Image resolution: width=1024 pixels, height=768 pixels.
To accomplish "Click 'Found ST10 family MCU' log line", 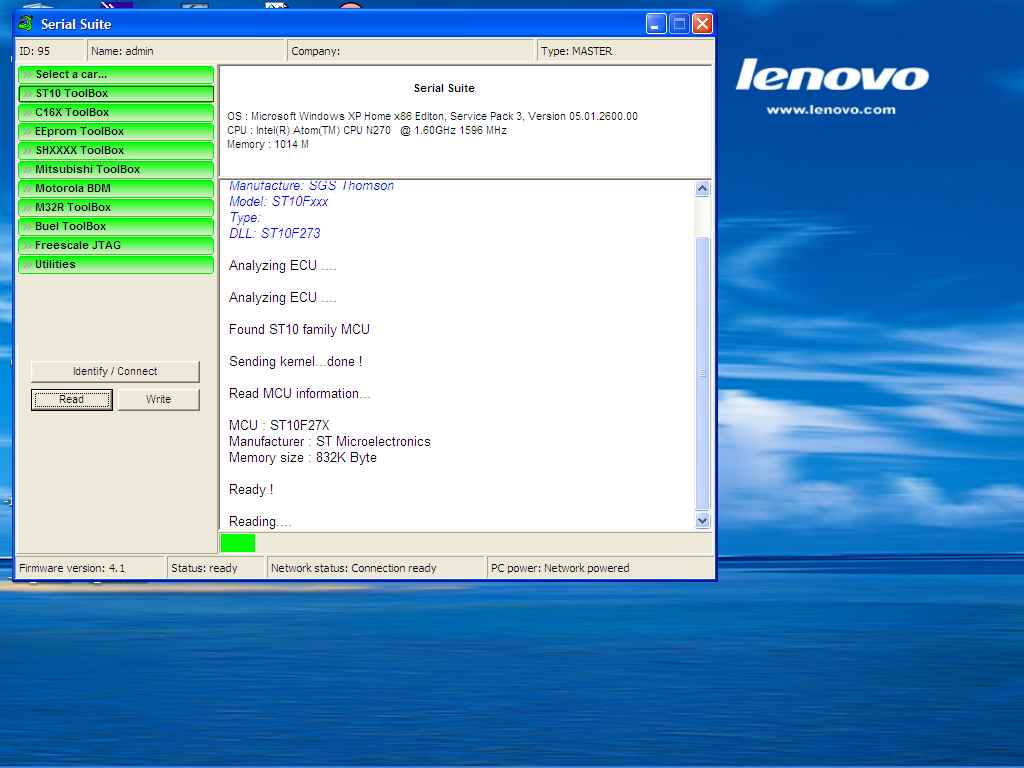I will [299, 330].
